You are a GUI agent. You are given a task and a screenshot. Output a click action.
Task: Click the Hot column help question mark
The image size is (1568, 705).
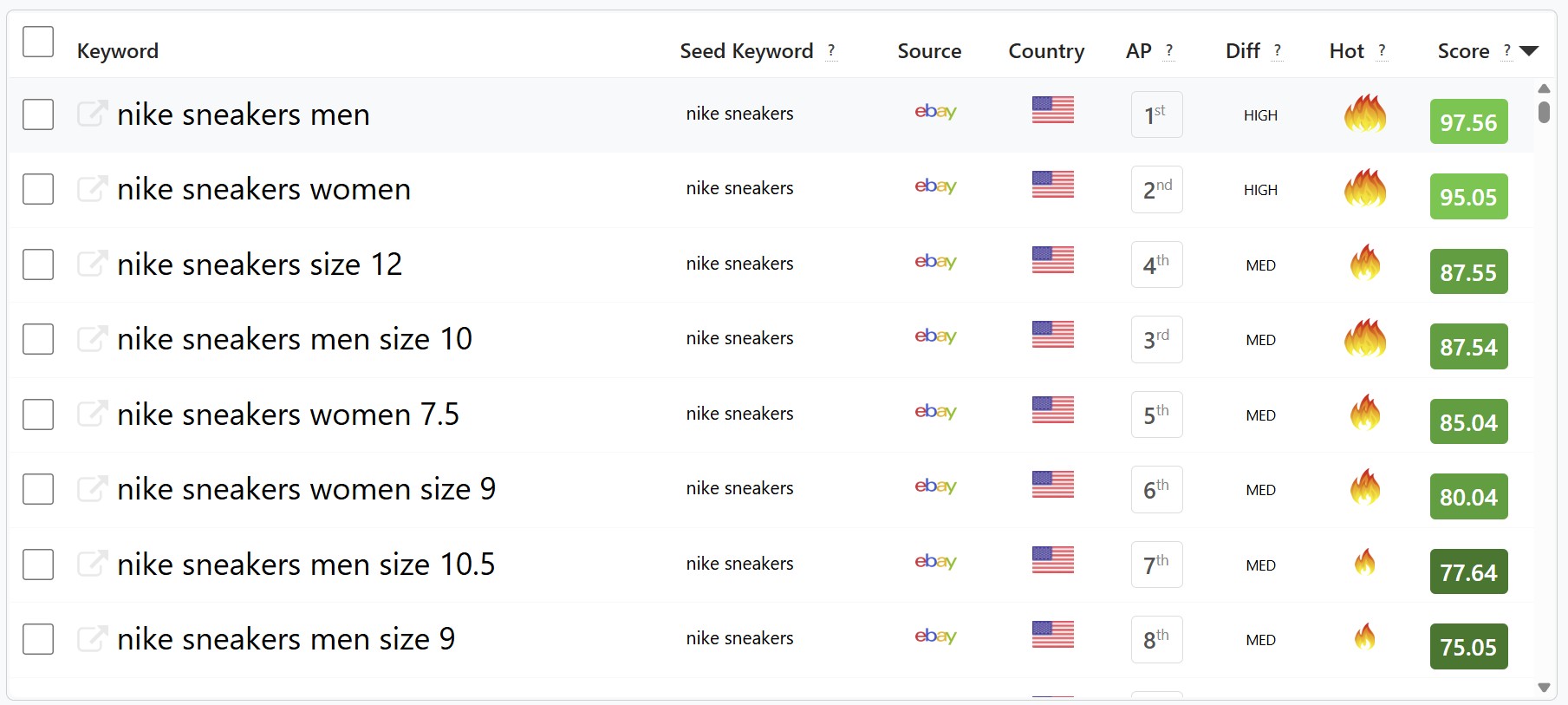[1382, 51]
